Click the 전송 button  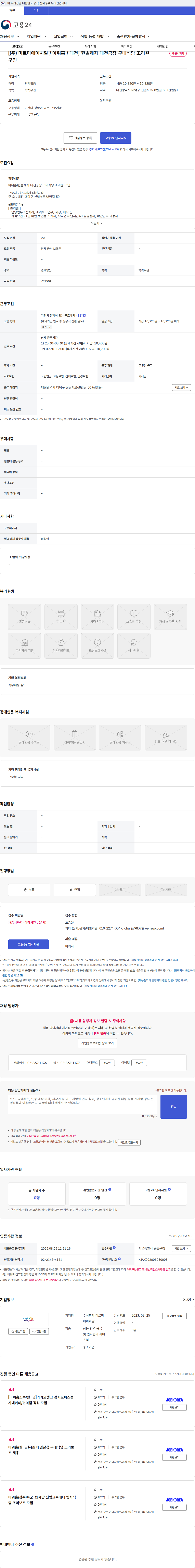(174, 1107)
